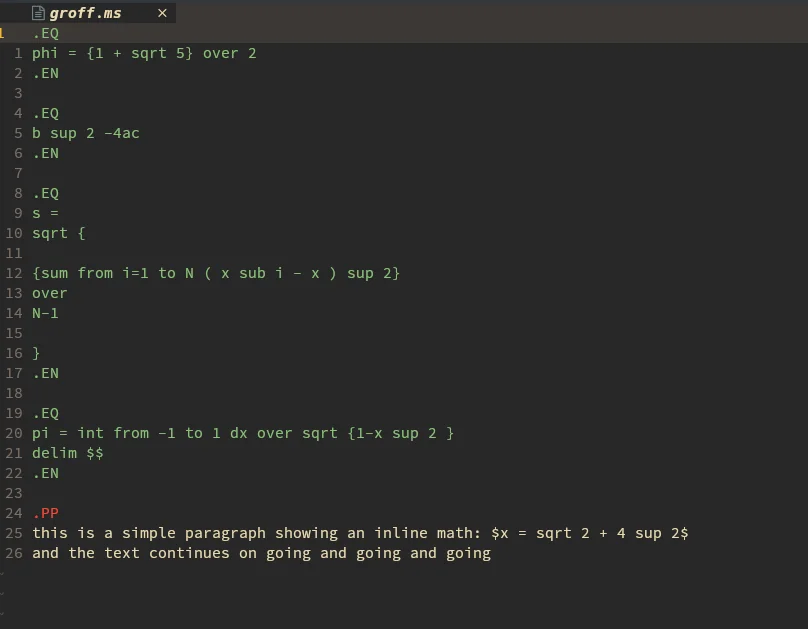The width and height of the screenshot is (808, 629).
Task: Click the line 'and the text continues on going'
Action: 261,553
